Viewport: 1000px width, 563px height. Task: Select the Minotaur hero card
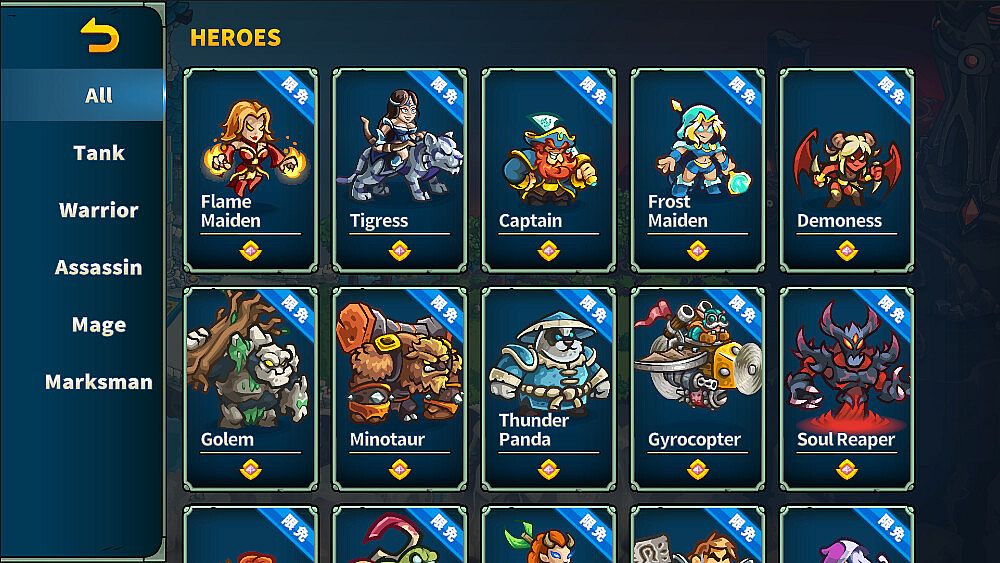click(400, 389)
